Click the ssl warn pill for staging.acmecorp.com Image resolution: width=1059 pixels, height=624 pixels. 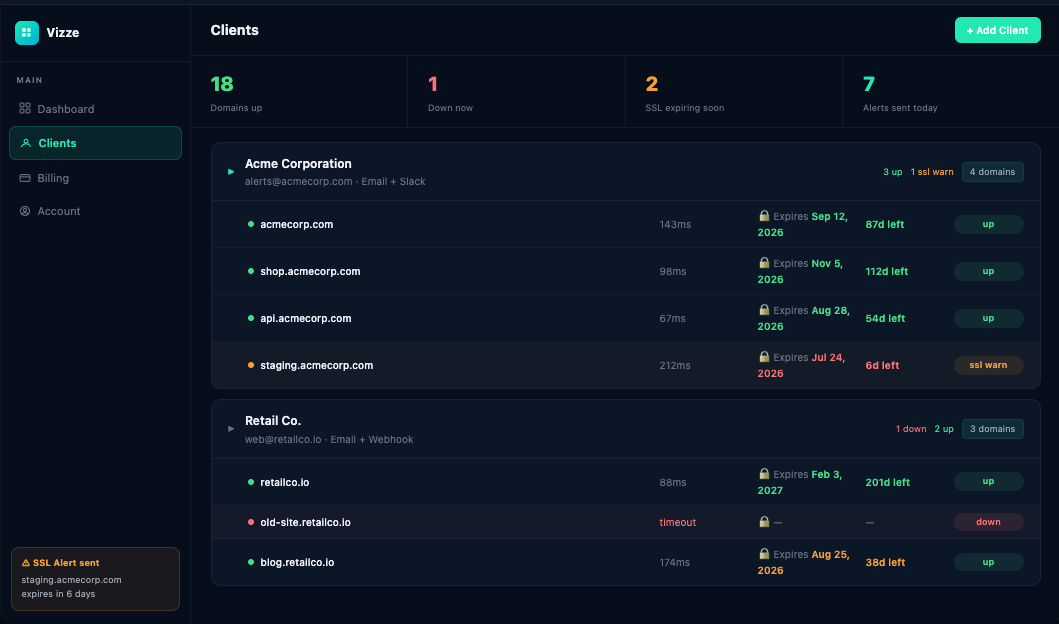[988, 365]
